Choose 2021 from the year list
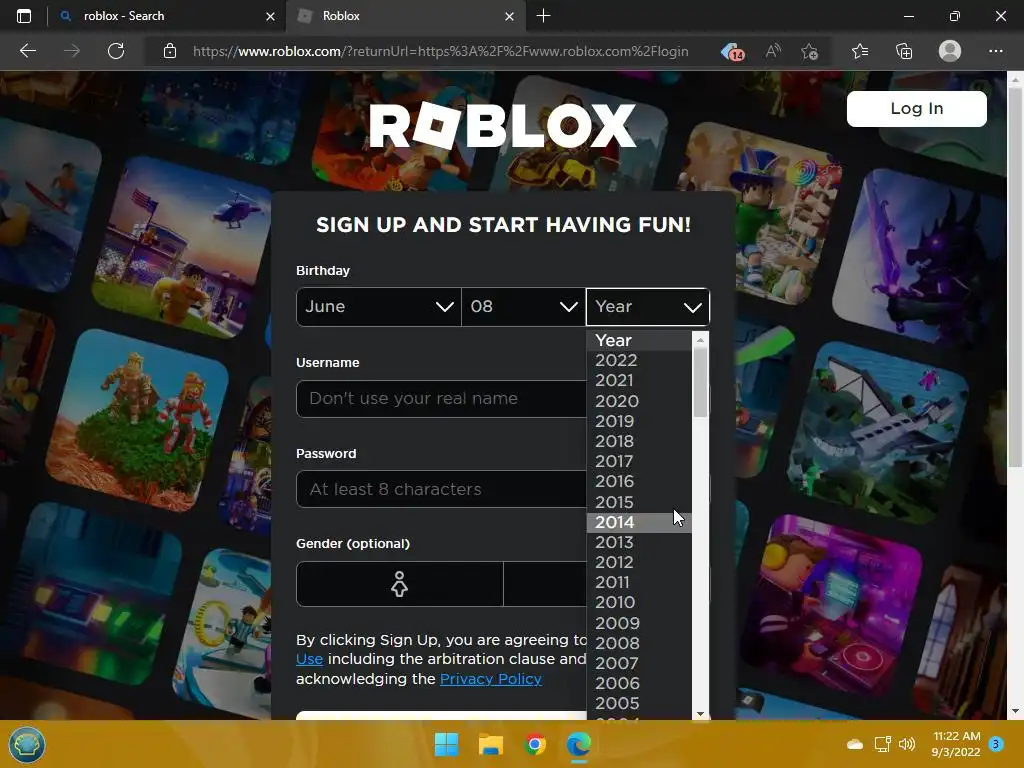This screenshot has width=1024, height=768. (x=639, y=380)
